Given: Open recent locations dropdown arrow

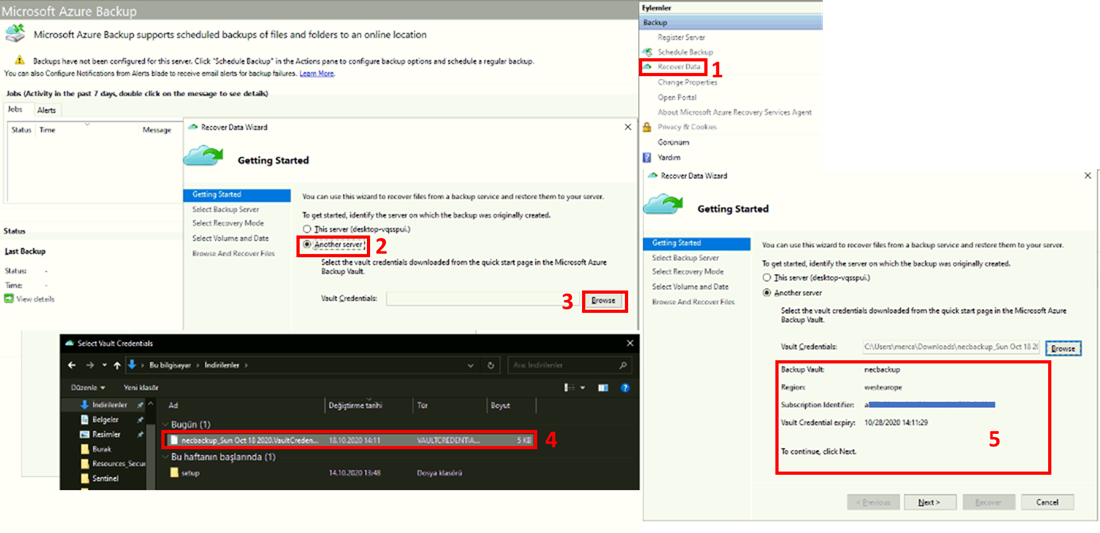Looking at the screenshot, I should coord(104,365).
